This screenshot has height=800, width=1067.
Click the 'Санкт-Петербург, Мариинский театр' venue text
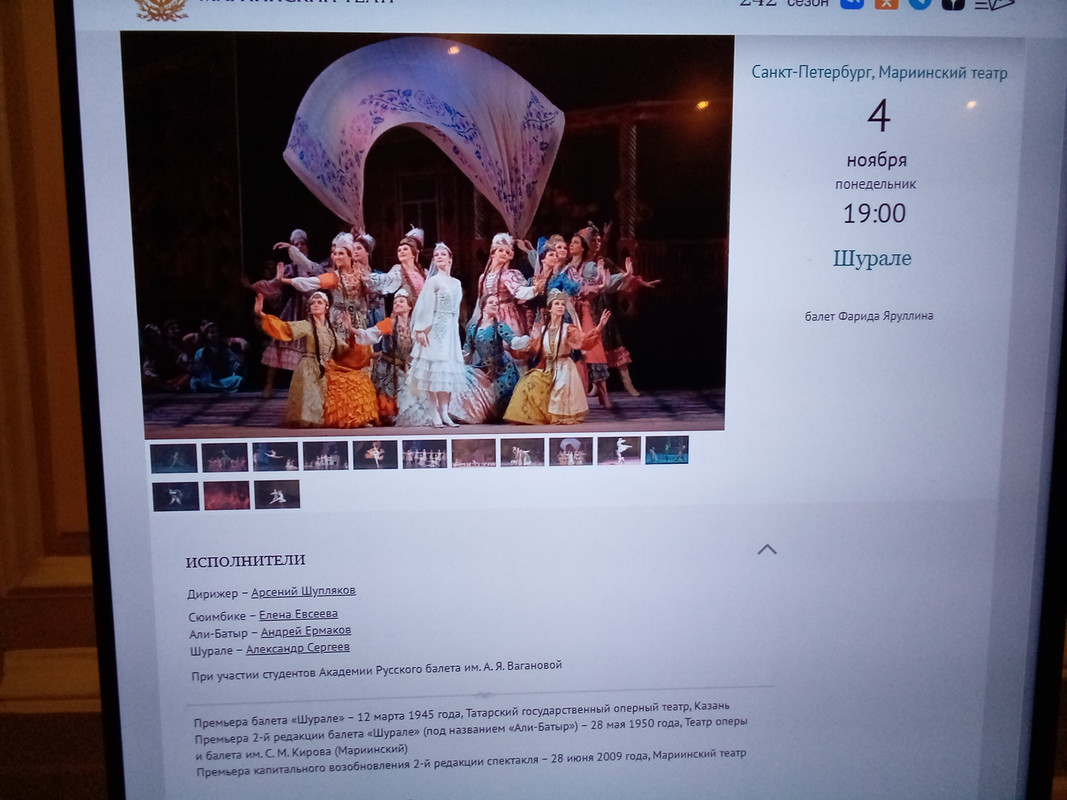[x=879, y=73]
